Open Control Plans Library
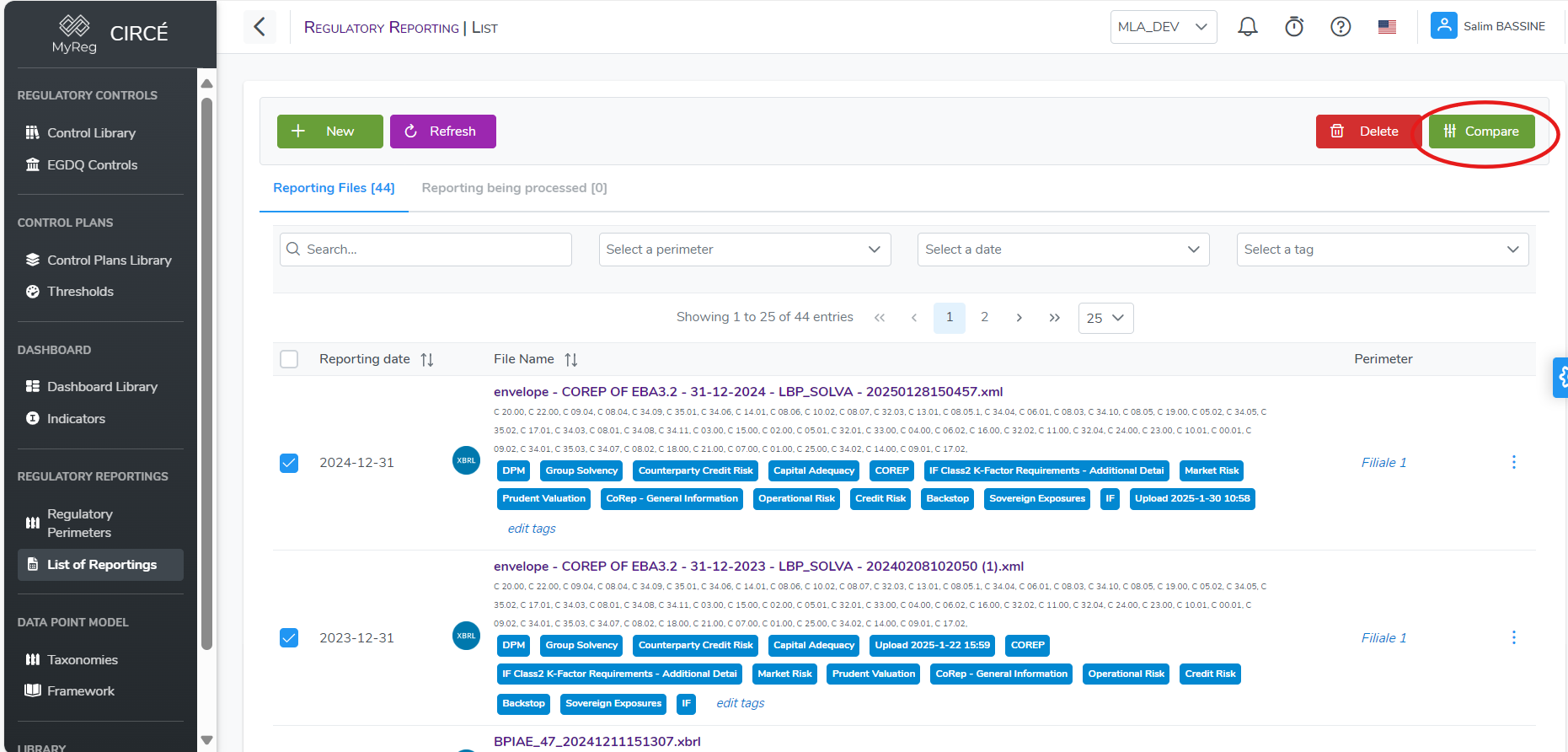The width and height of the screenshot is (1568, 752). tap(109, 260)
